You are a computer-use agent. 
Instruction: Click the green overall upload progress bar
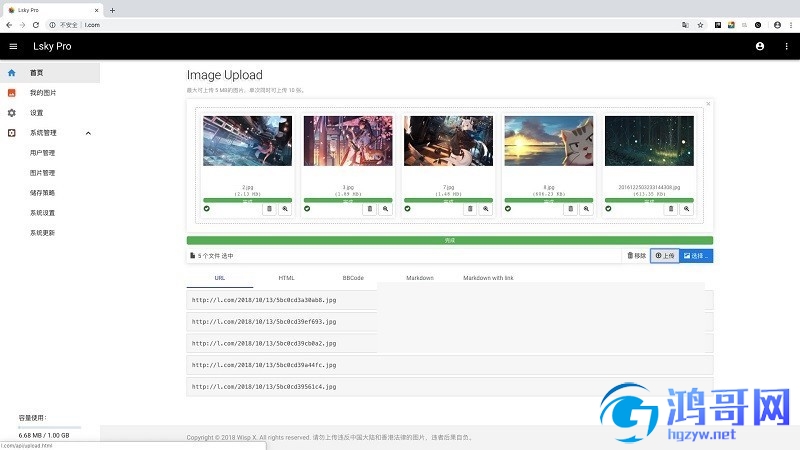[x=449, y=240]
